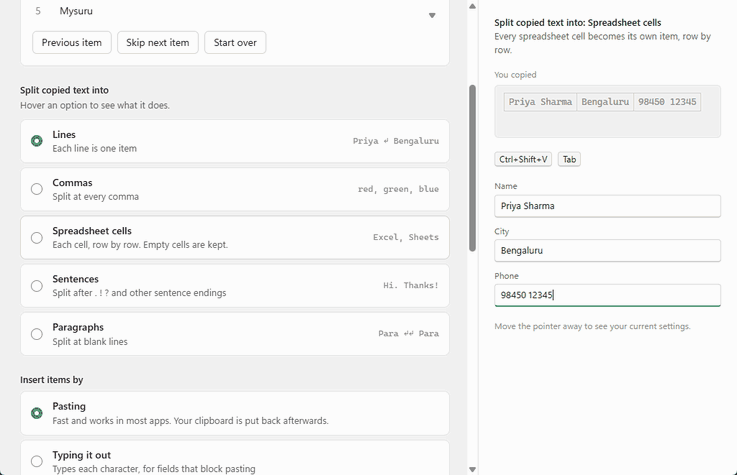Click the 'Excel, Sheets' example text
737x475 pixels.
406,237
